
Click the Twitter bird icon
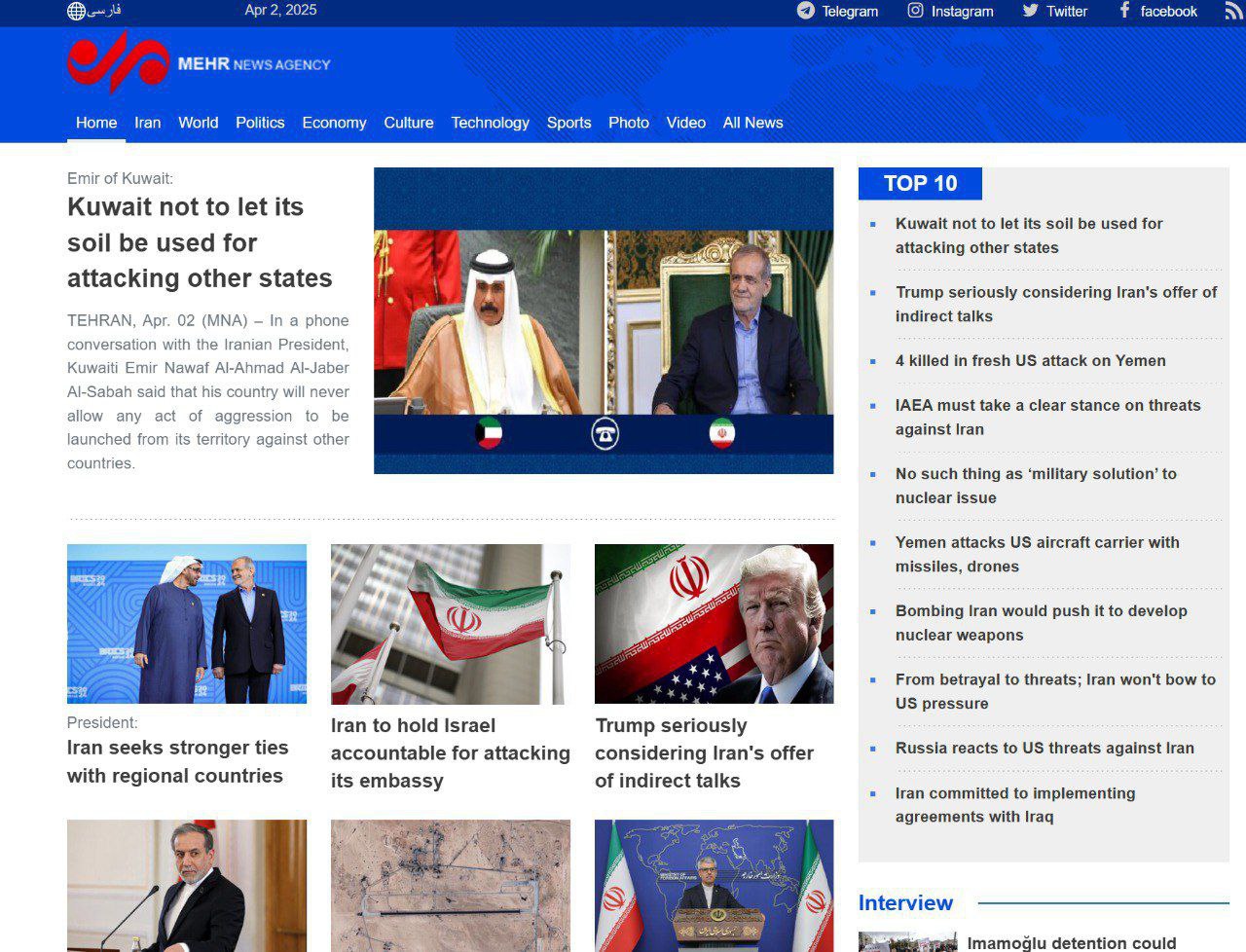click(1030, 11)
